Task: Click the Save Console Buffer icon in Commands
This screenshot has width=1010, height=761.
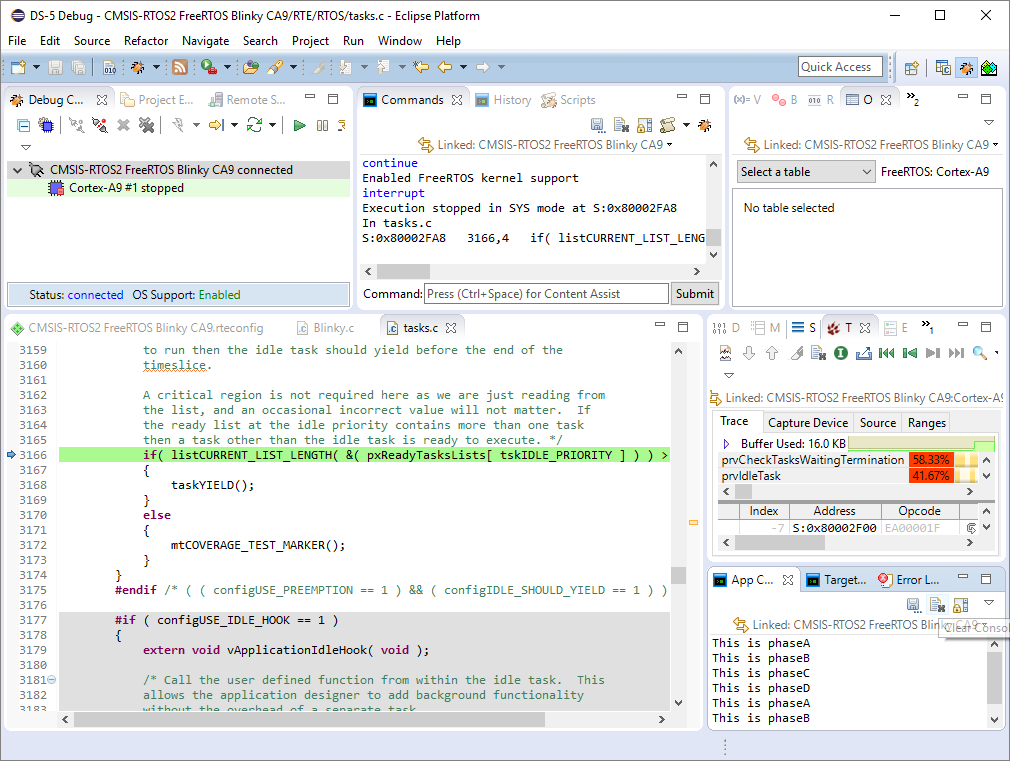Action: point(597,125)
